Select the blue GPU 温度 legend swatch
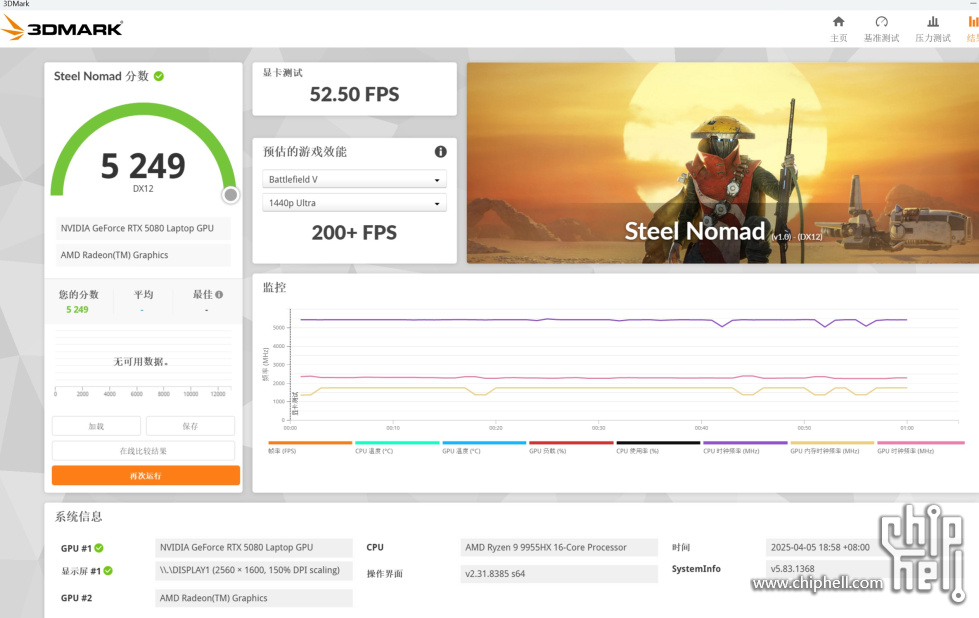 484,443
